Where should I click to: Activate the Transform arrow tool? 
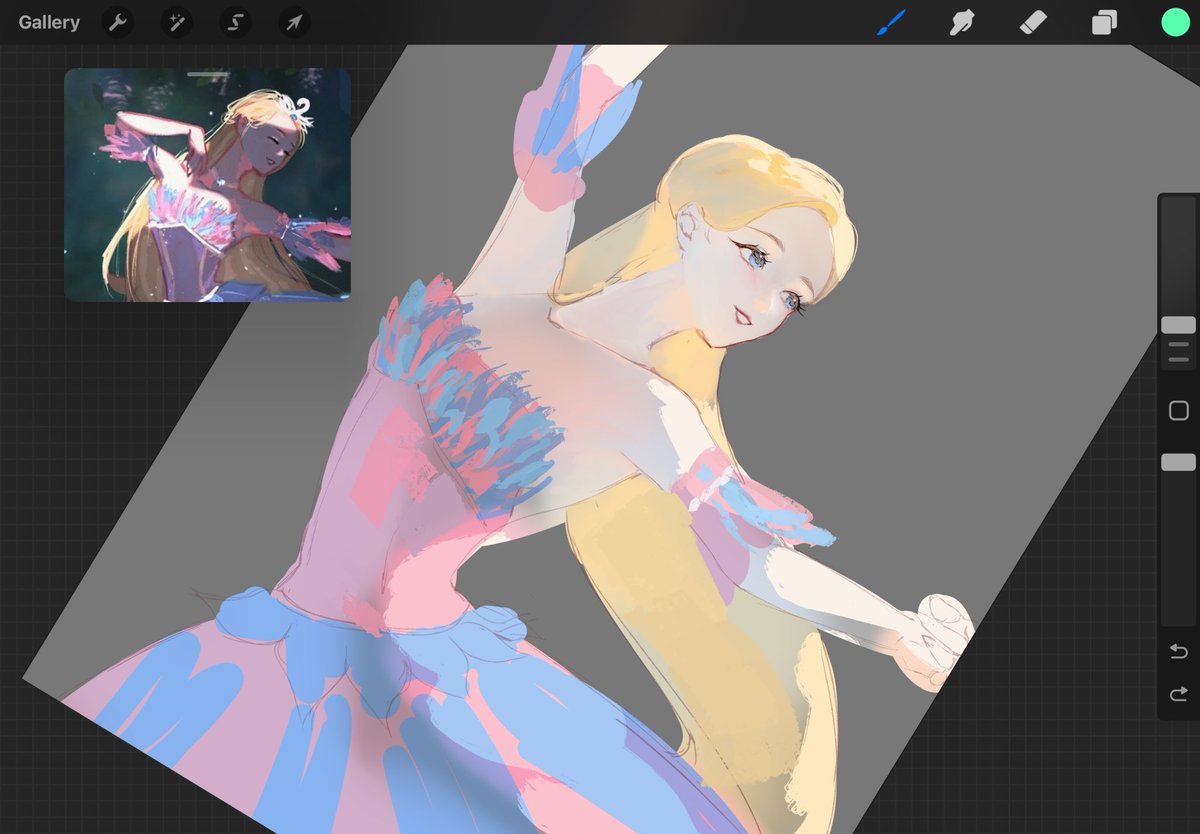[x=295, y=23]
